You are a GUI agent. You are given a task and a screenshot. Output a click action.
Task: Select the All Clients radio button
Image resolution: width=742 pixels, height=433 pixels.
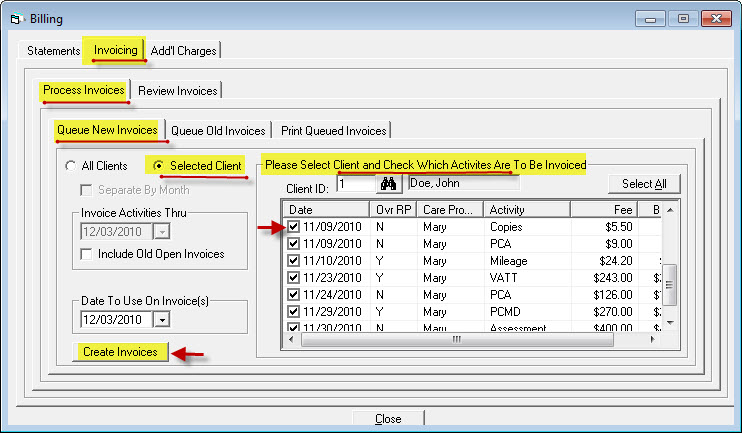point(69,166)
